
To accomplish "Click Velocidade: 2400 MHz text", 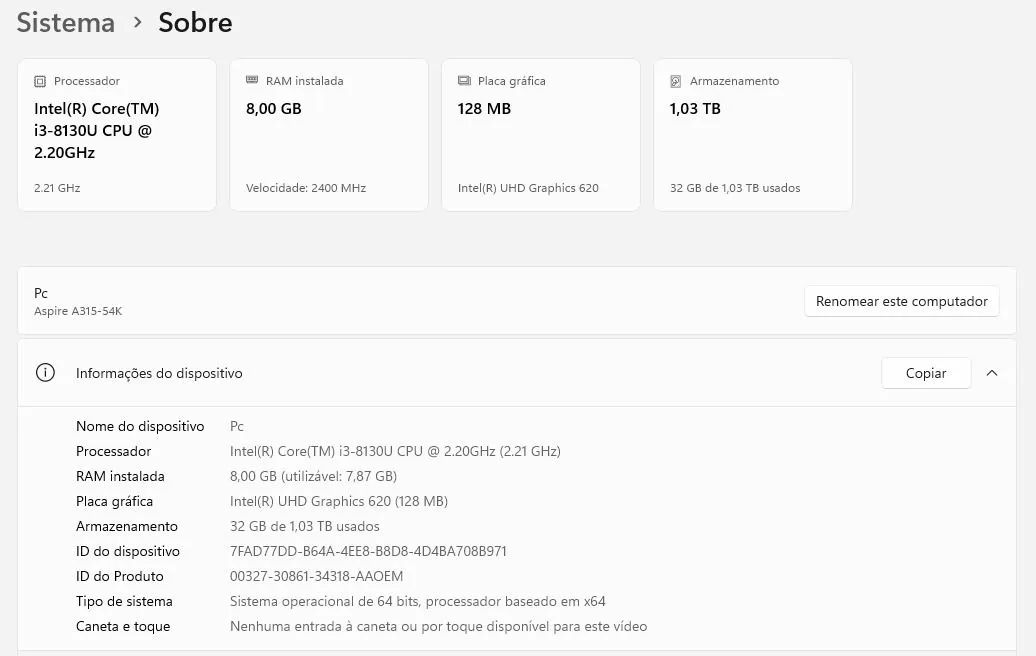I will (306, 188).
